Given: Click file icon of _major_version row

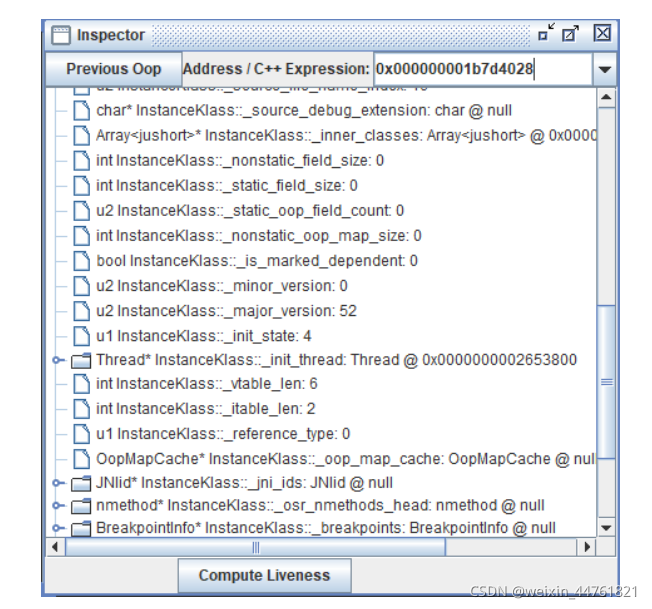Looking at the screenshot, I should tap(81, 311).
